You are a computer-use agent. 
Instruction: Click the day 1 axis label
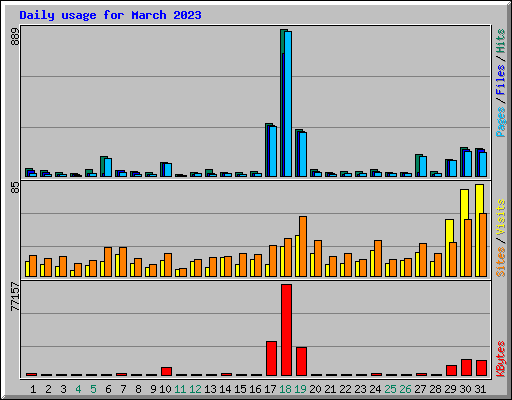click(33, 389)
